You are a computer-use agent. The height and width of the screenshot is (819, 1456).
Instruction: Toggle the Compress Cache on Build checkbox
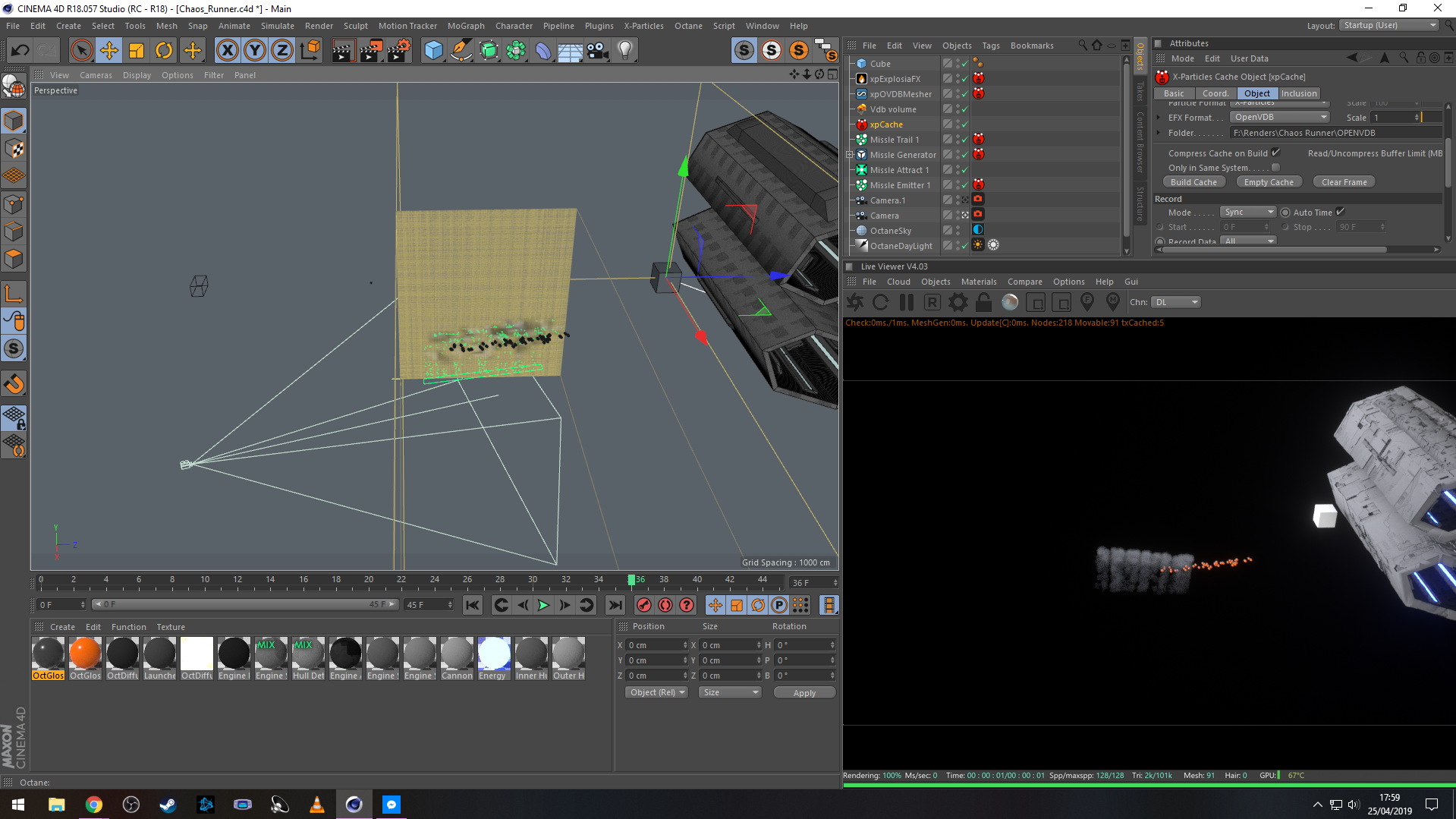[x=1275, y=153]
